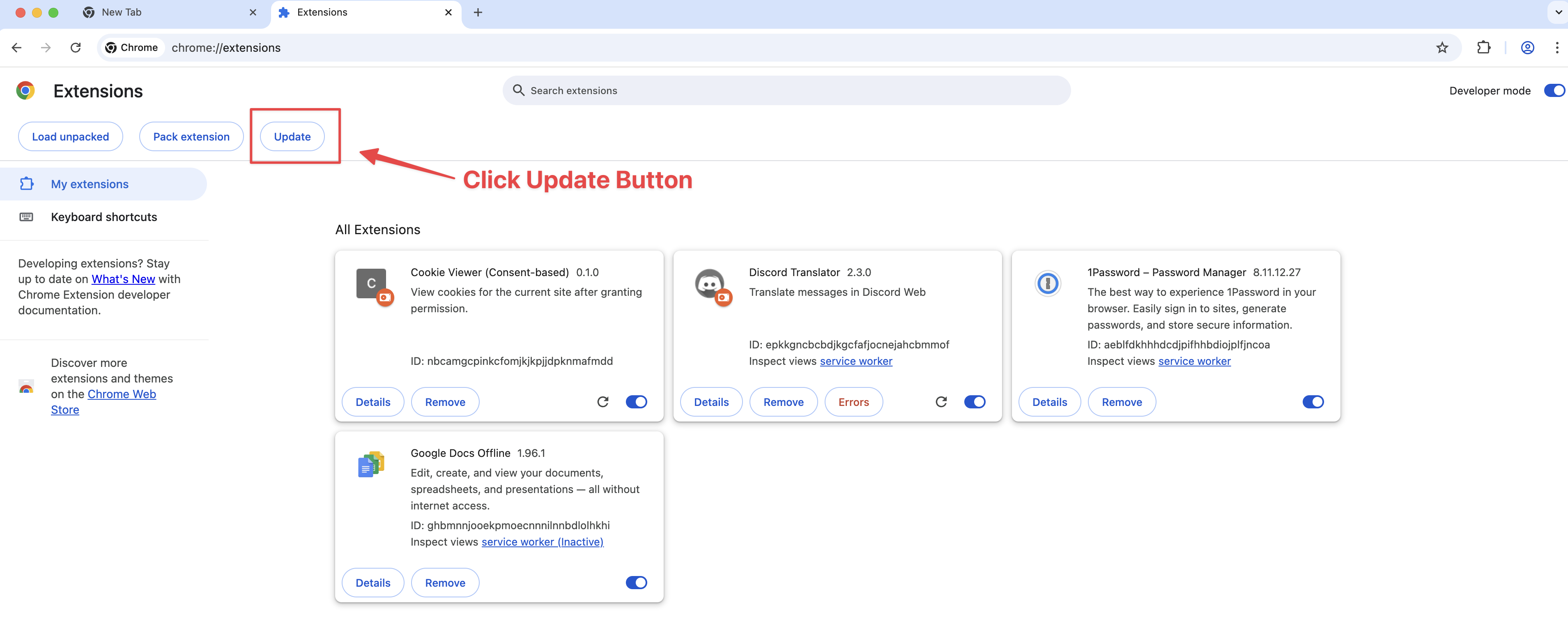Click the Update button
1568x636 pixels.
click(292, 136)
